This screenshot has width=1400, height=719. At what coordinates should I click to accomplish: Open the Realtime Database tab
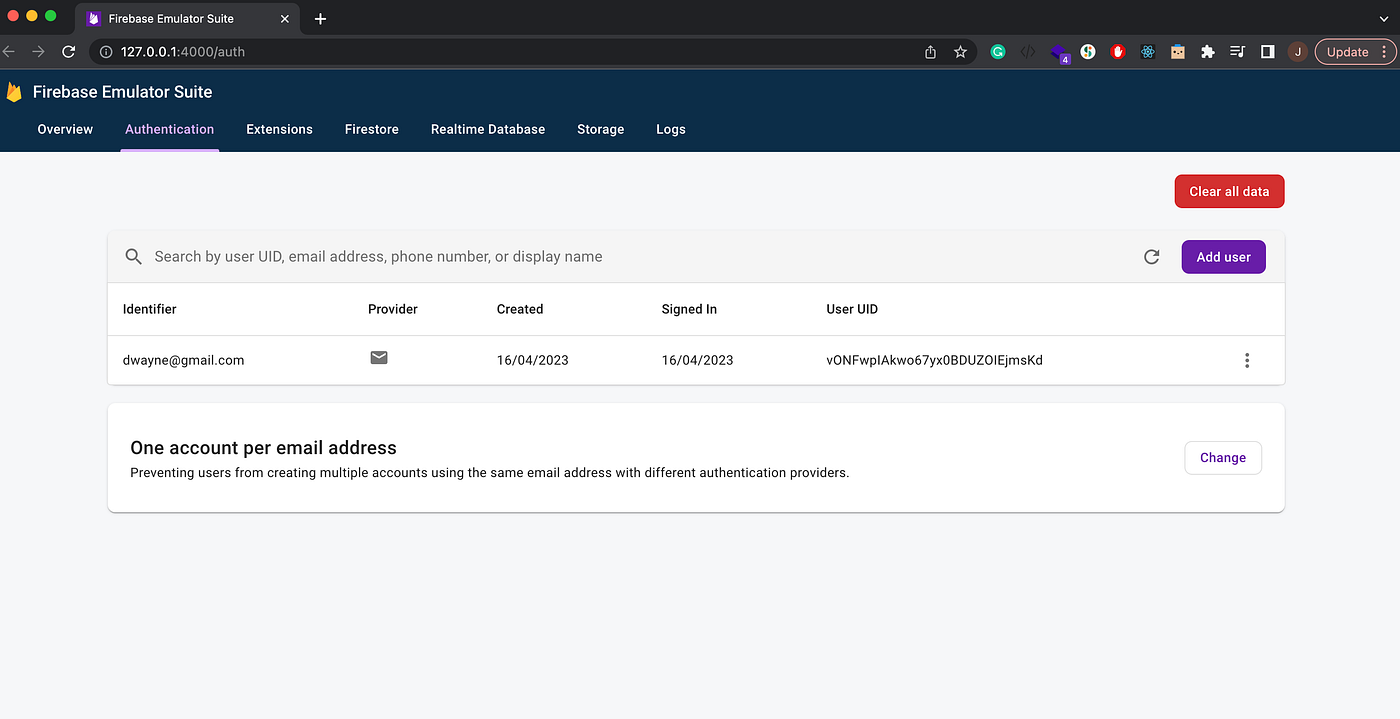point(488,129)
